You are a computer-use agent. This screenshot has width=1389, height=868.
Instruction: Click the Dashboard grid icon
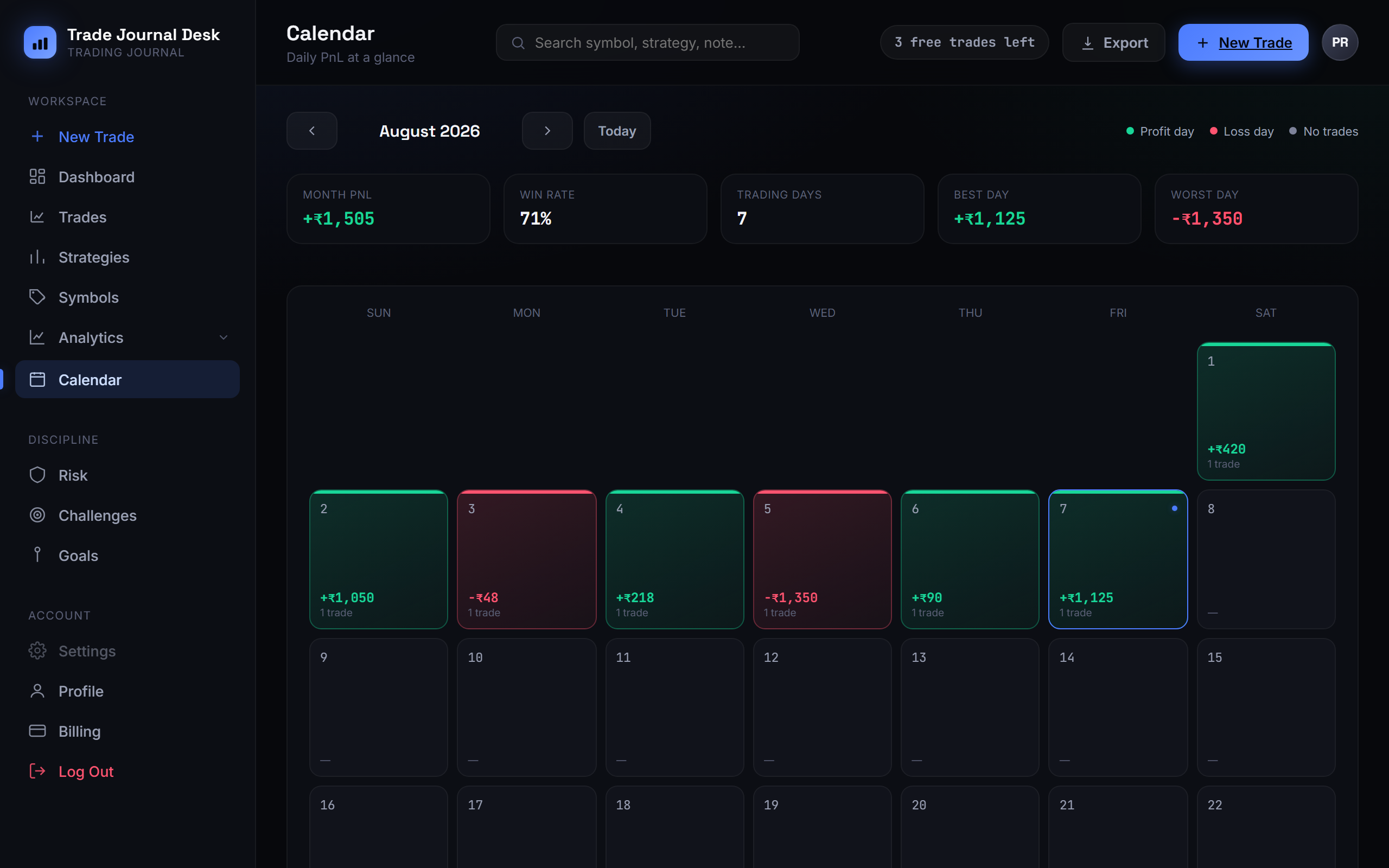point(37,177)
